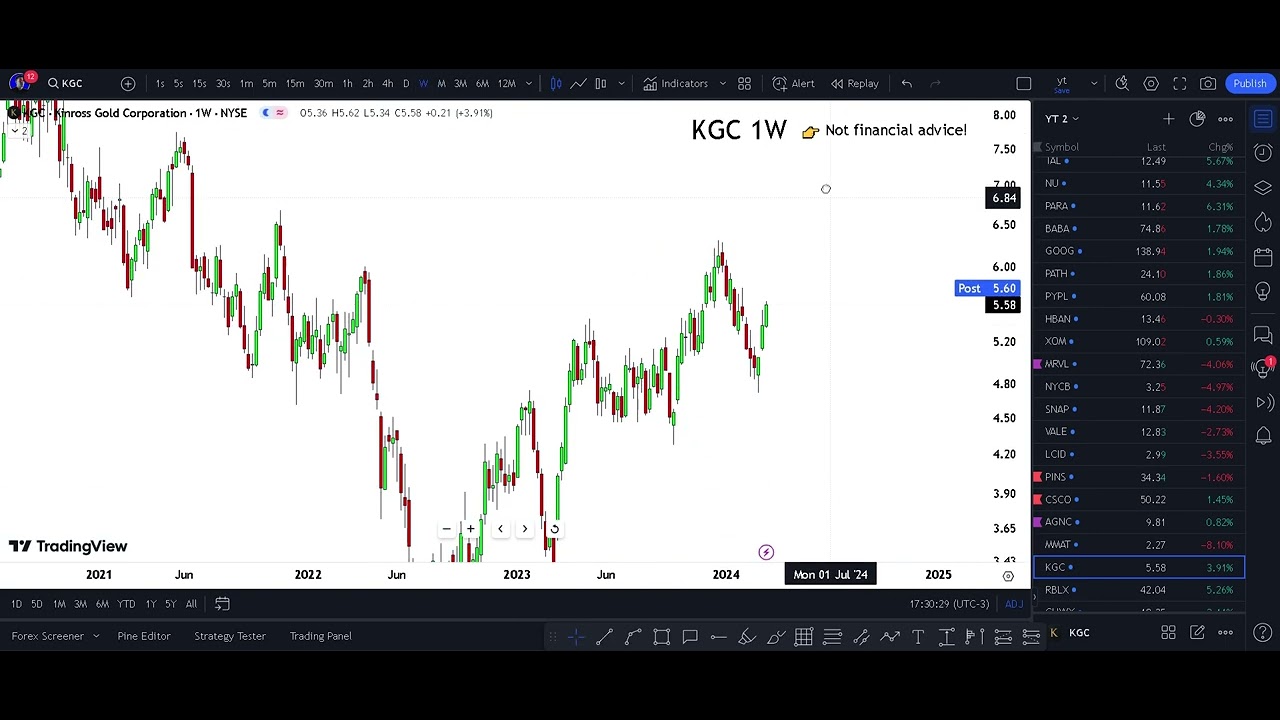1280x720 pixels.
Task: Expand the timeframe interval dropdown
Action: [528, 83]
